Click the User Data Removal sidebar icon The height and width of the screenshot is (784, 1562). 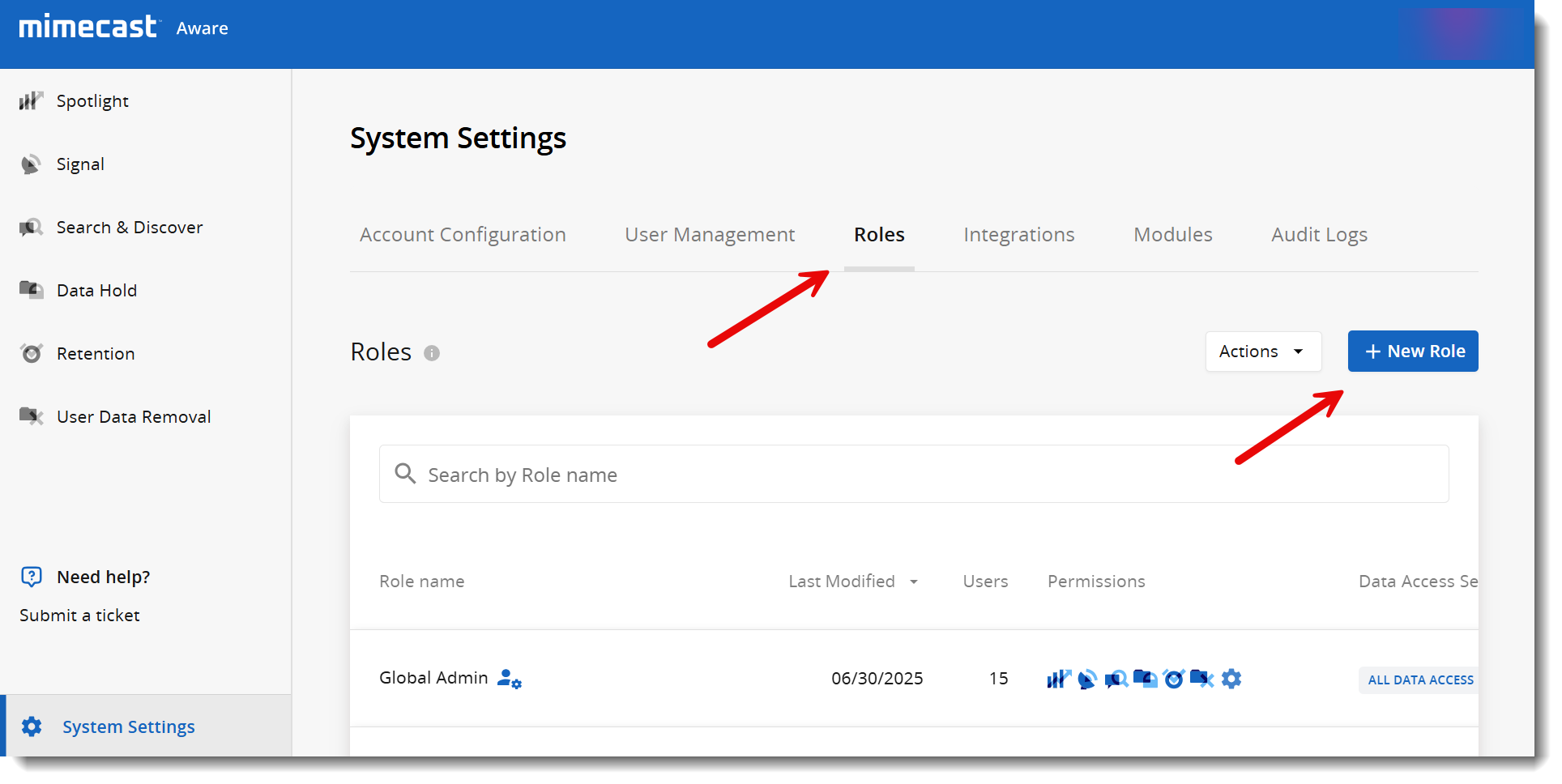31,416
